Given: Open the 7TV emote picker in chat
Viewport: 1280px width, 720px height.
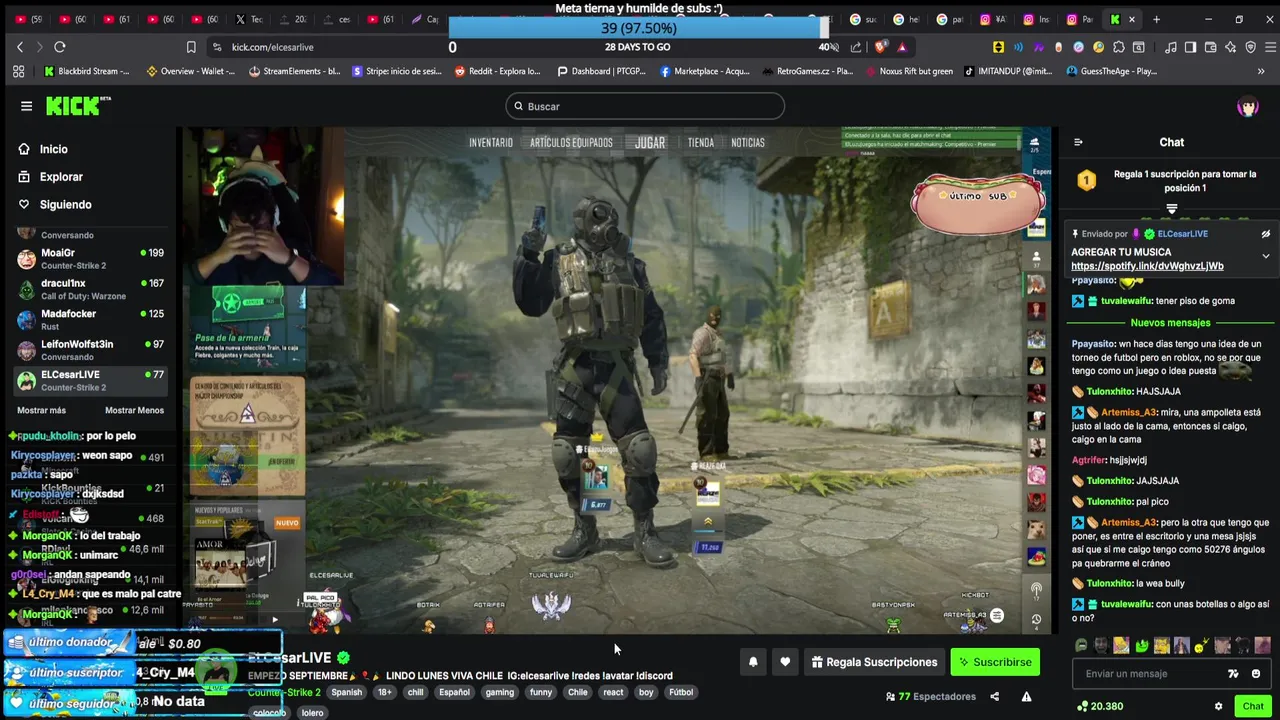Looking at the screenshot, I should click(1233, 674).
